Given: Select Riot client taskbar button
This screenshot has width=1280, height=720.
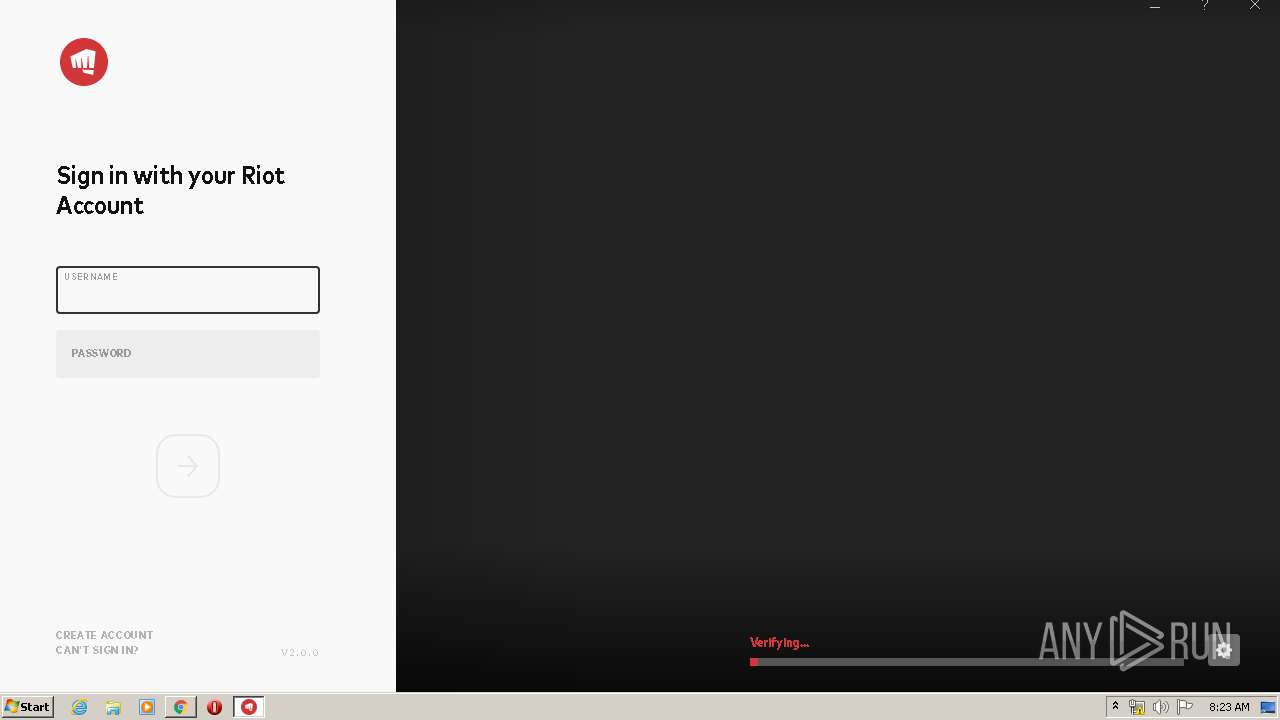Looking at the screenshot, I should pyautogui.click(x=249, y=707).
